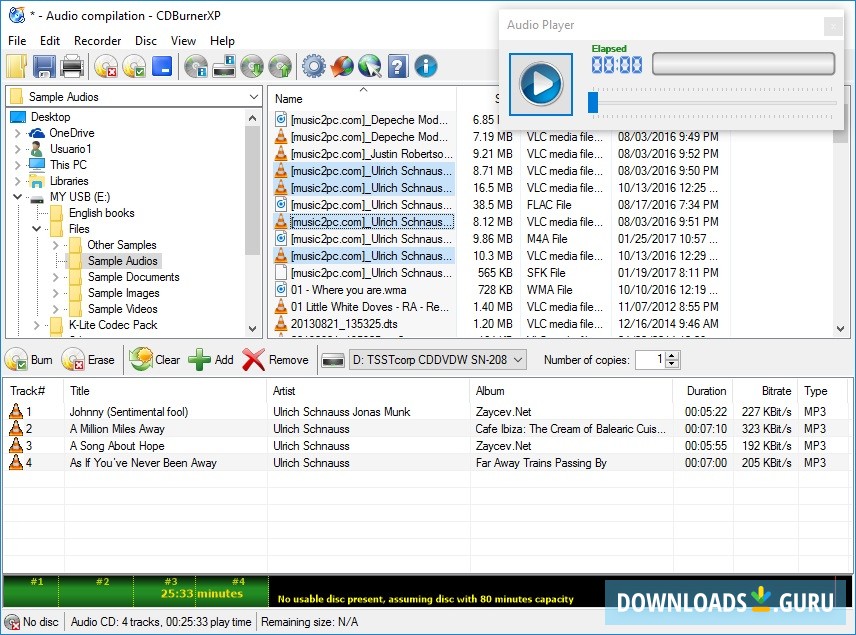Viewport: 856px width, 635px height.
Task: Expand the This PC tree node
Action: tap(17, 165)
